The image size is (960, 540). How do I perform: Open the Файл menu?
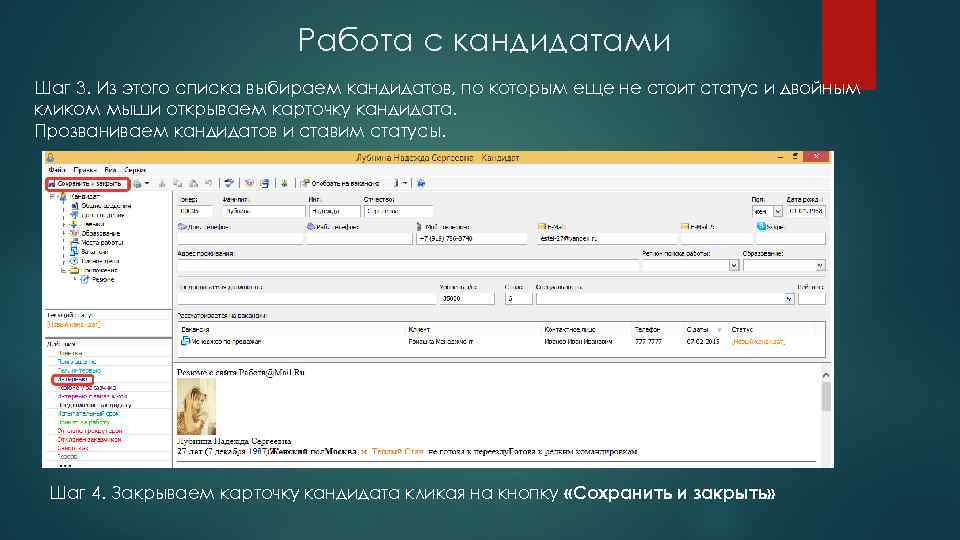coord(56,170)
